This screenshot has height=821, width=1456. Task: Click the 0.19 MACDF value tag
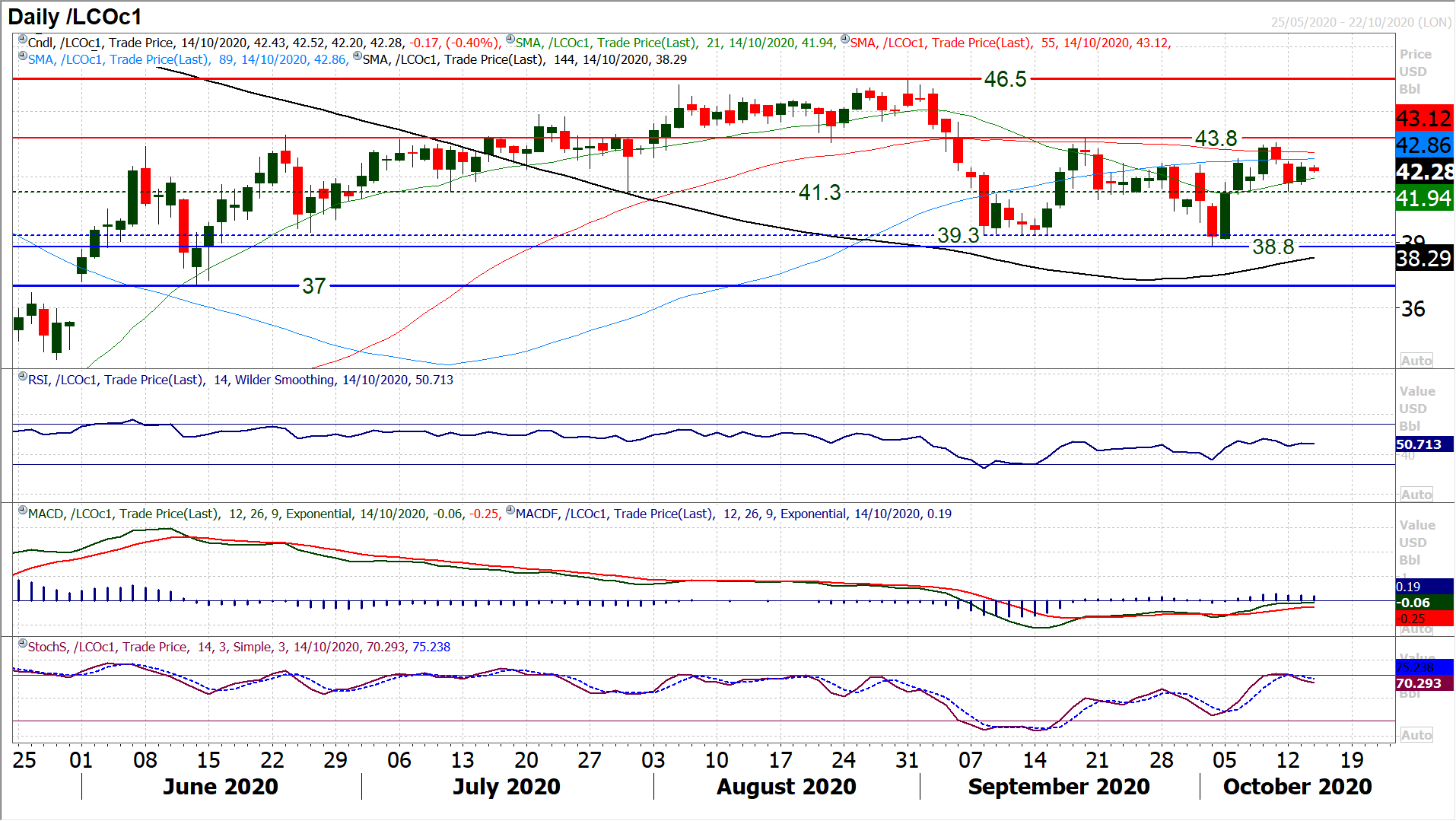tap(1424, 587)
